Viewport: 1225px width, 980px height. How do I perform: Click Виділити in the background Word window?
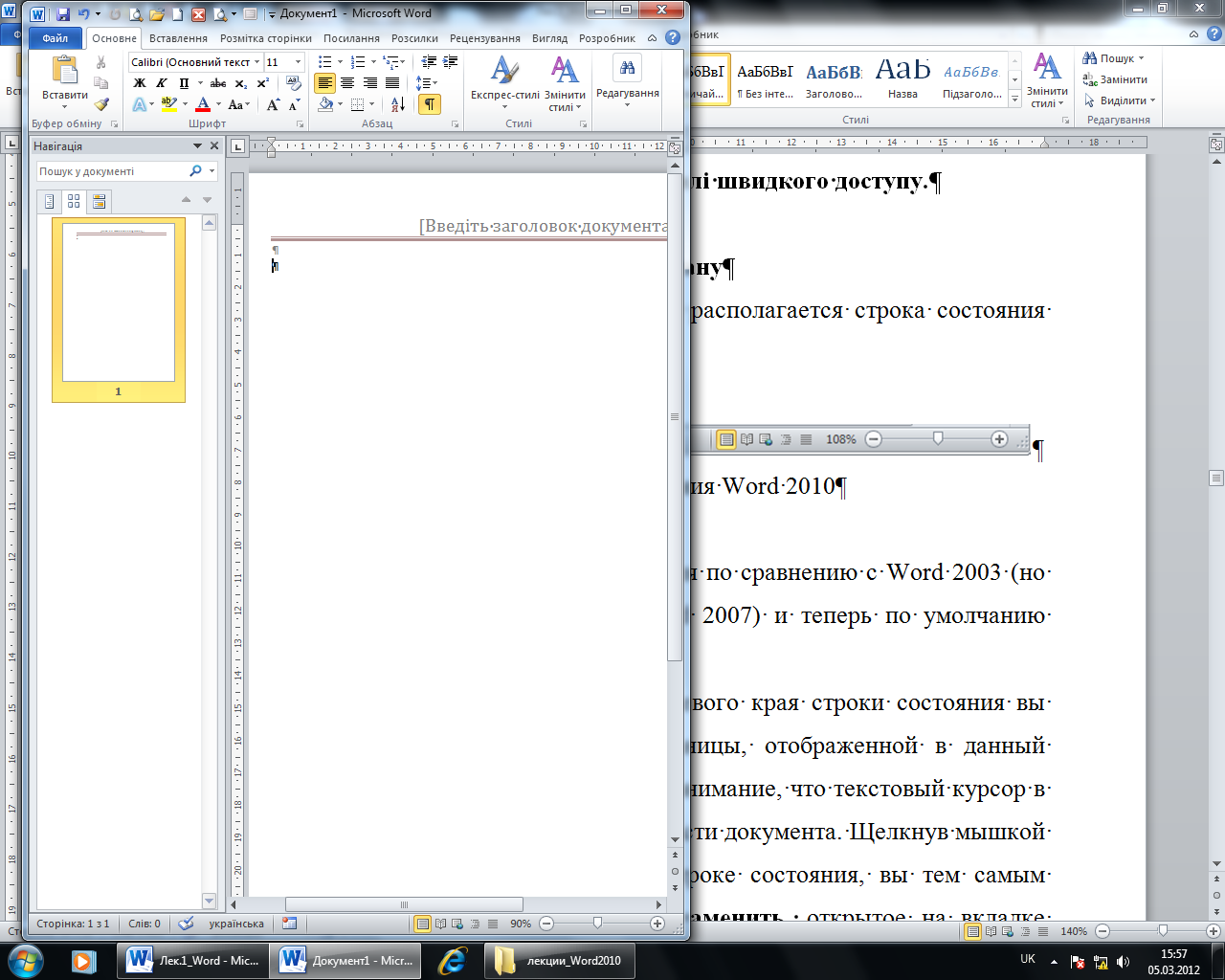coord(1120,100)
